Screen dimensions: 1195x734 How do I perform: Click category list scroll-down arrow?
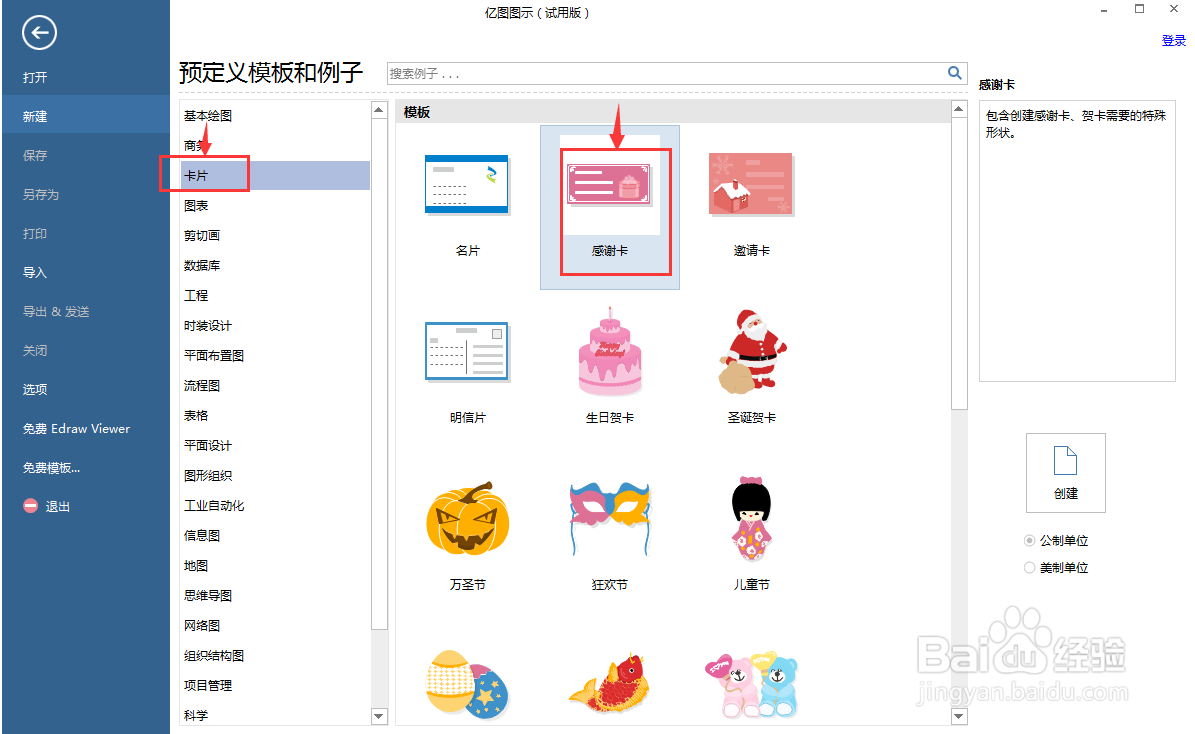click(x=379, y=716)
